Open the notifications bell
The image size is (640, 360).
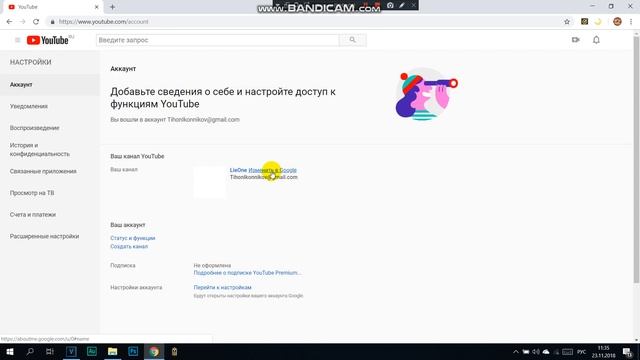point(596,40)
